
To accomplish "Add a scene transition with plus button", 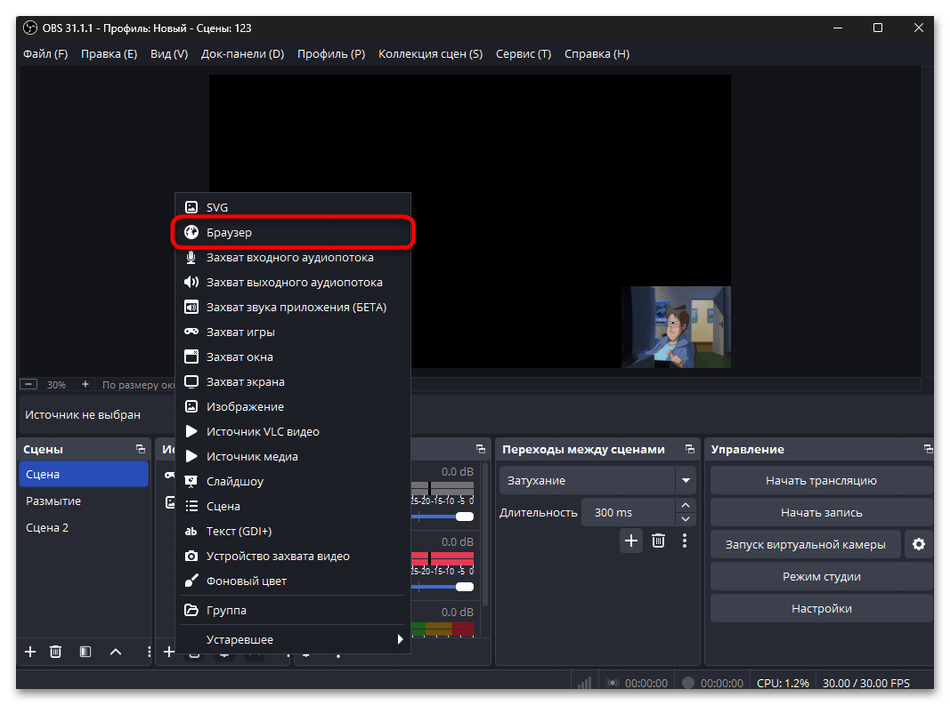I will tap(631, 540).
